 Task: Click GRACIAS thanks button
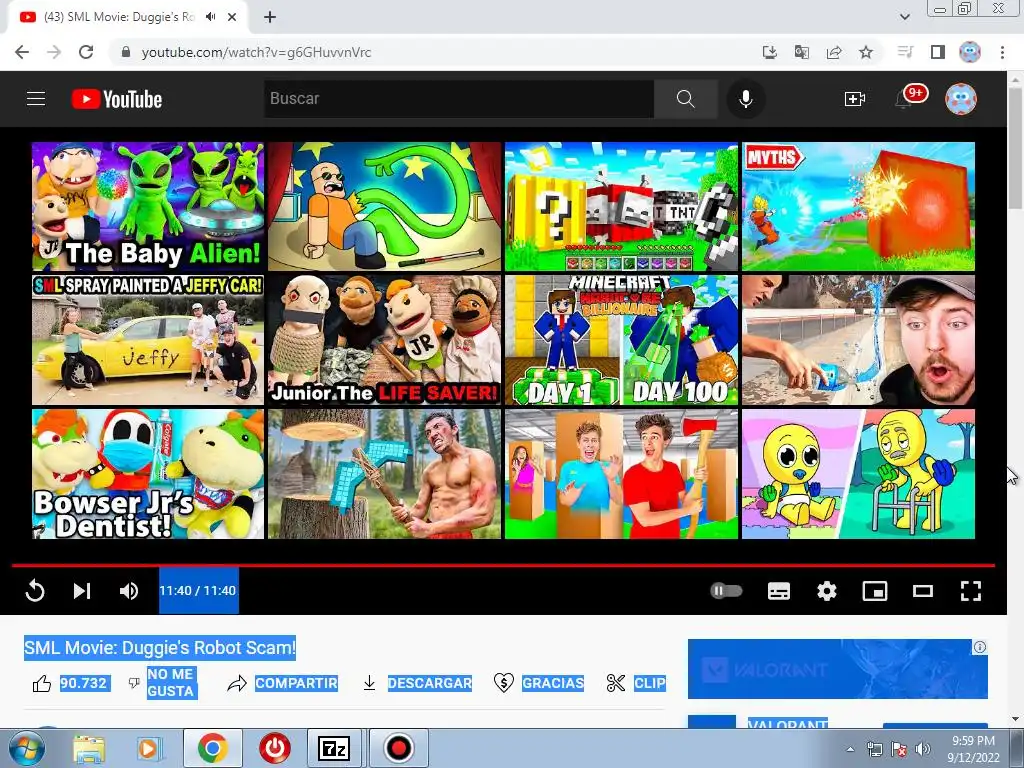[539, 683]
